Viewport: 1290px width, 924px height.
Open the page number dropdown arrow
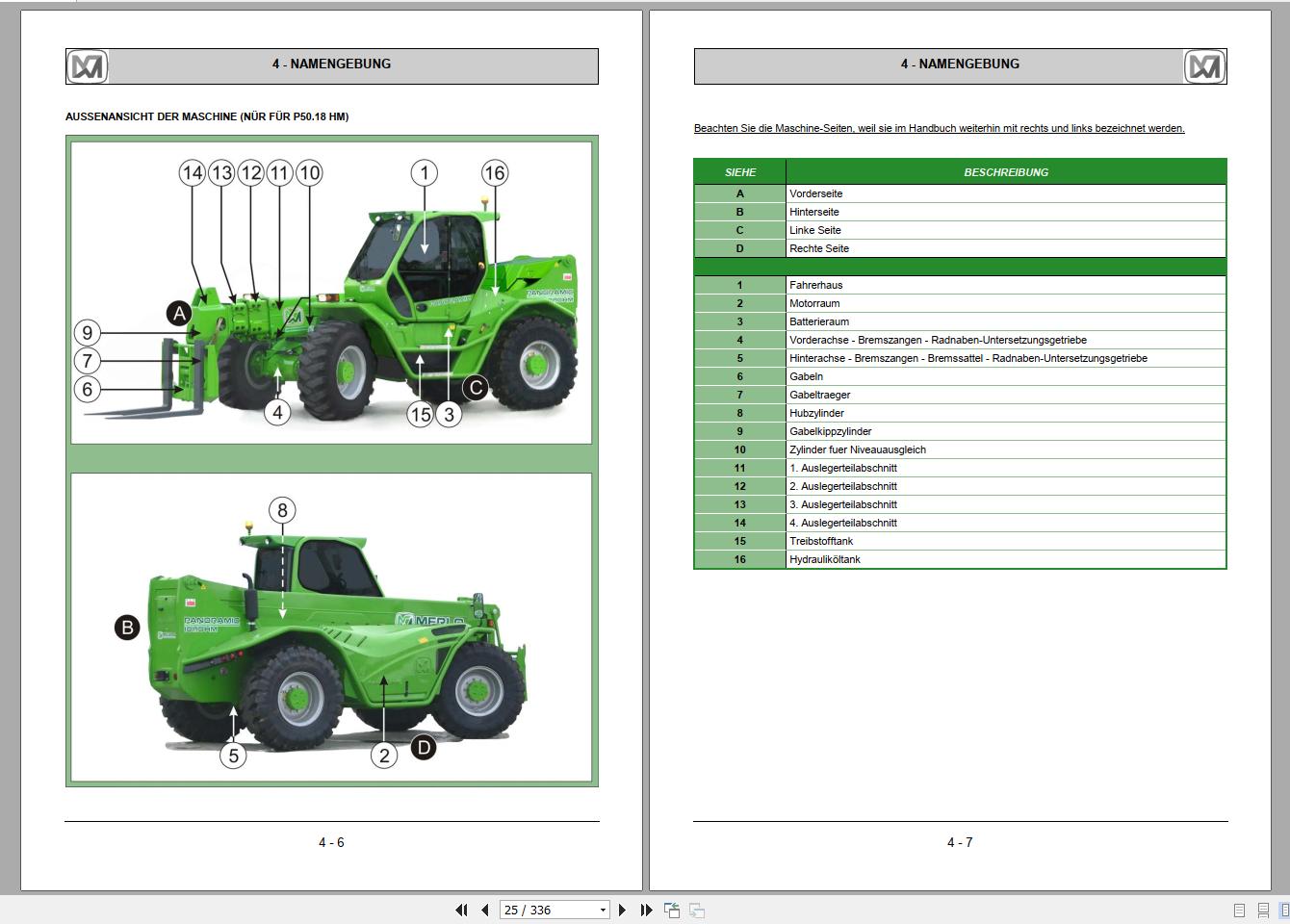603,910
